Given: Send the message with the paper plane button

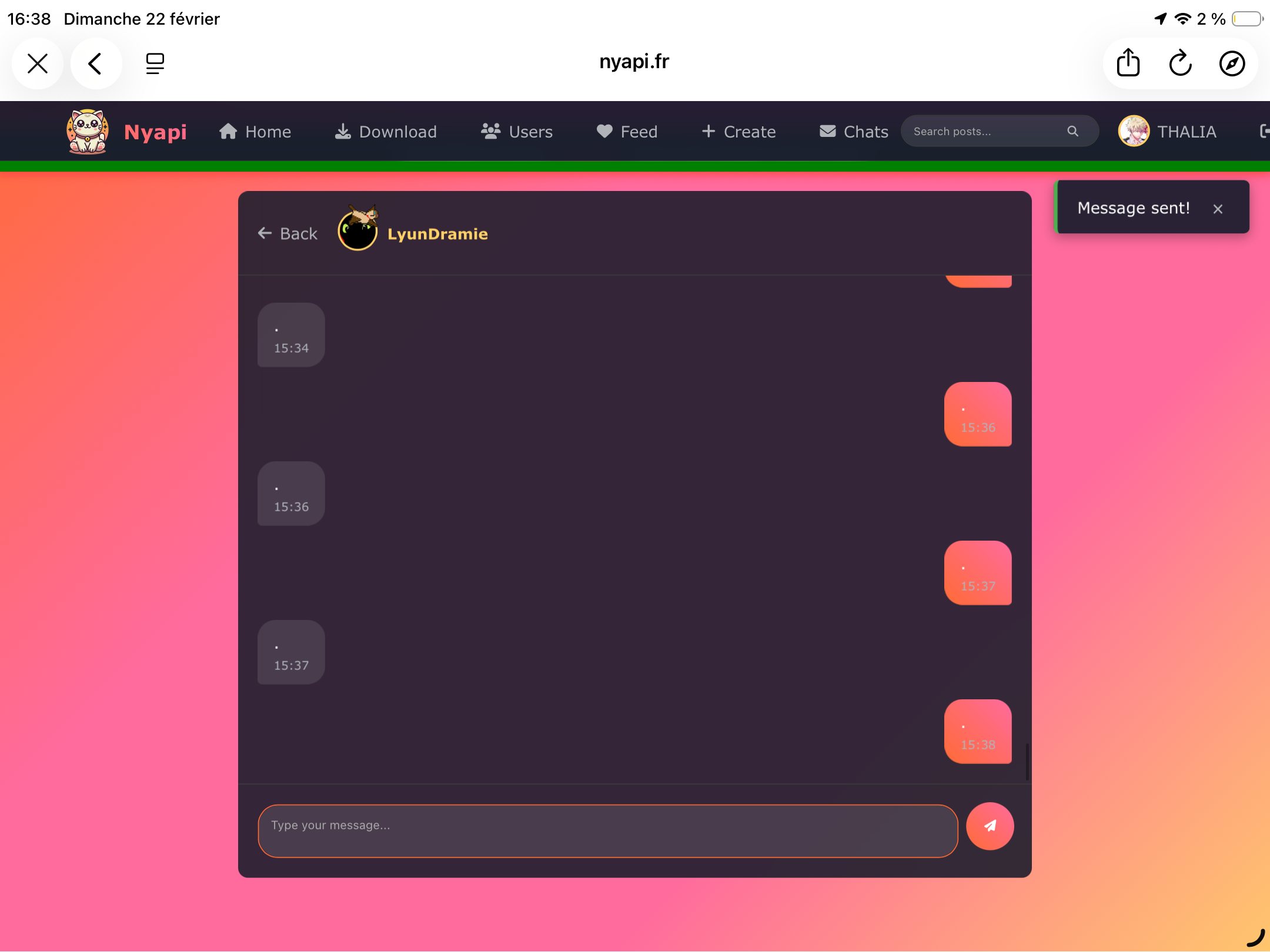Looking at the screenshot, I should pyautogui.click(x=990, y=826).
